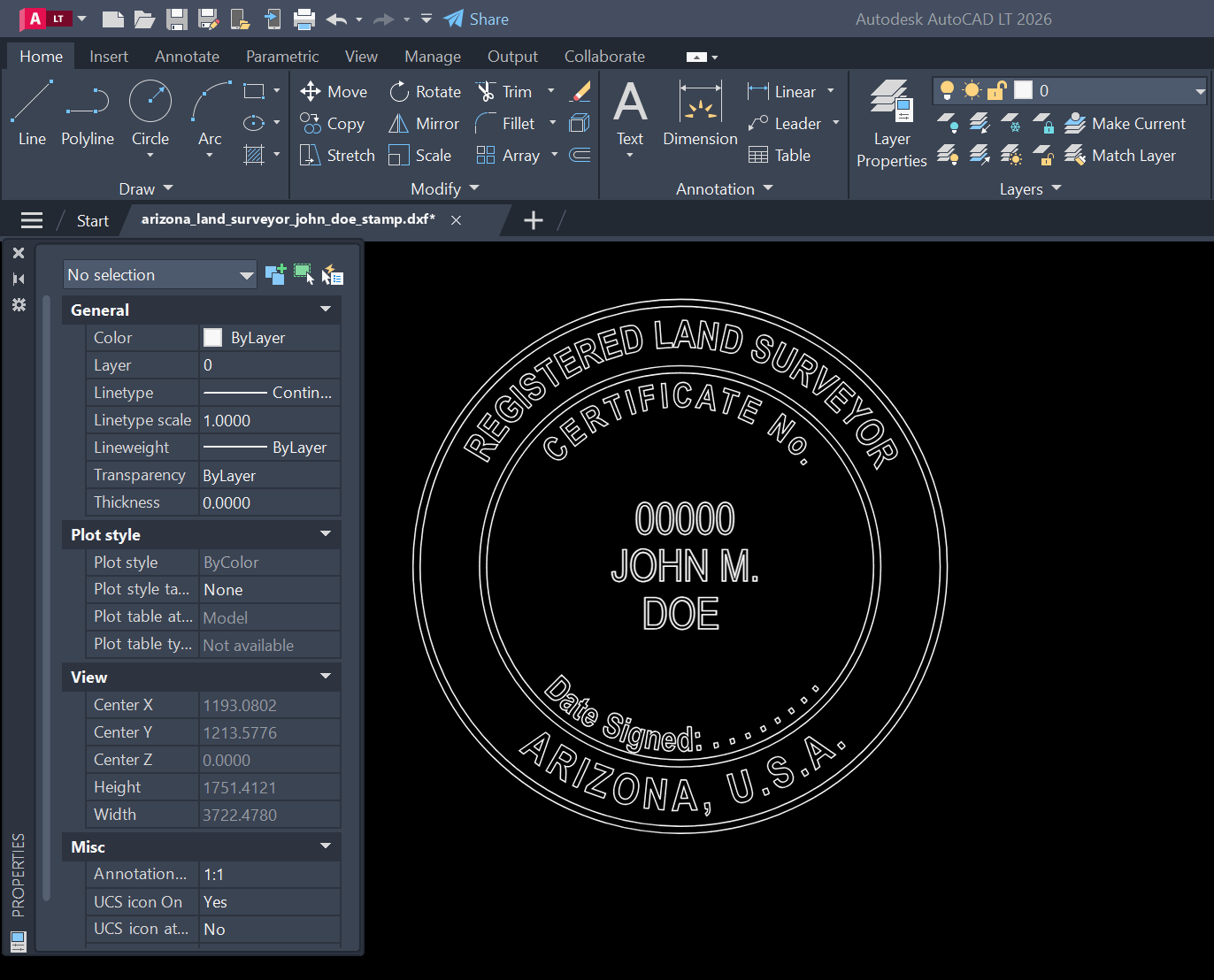Click the Linetype scale value field
The height and width of the screenshot is (980, 1214).
tap(270, 420)
